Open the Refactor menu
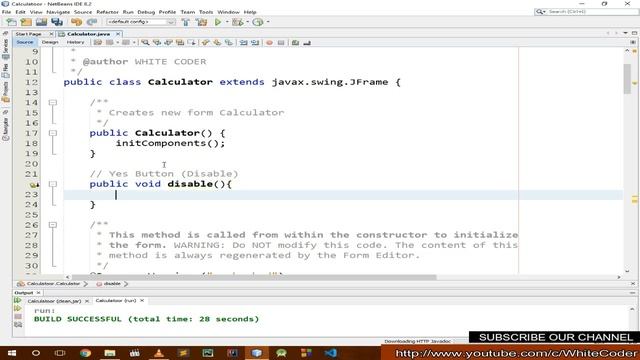The height and width of the screenshot is (360, 640). (107, 12)
